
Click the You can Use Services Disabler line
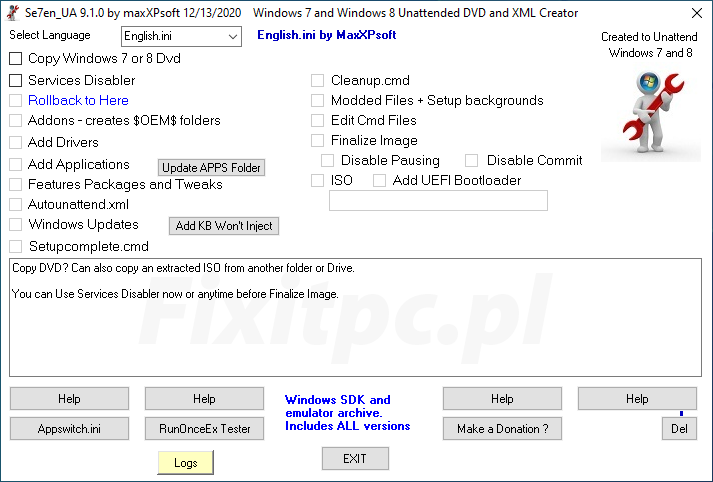[175, 294]
